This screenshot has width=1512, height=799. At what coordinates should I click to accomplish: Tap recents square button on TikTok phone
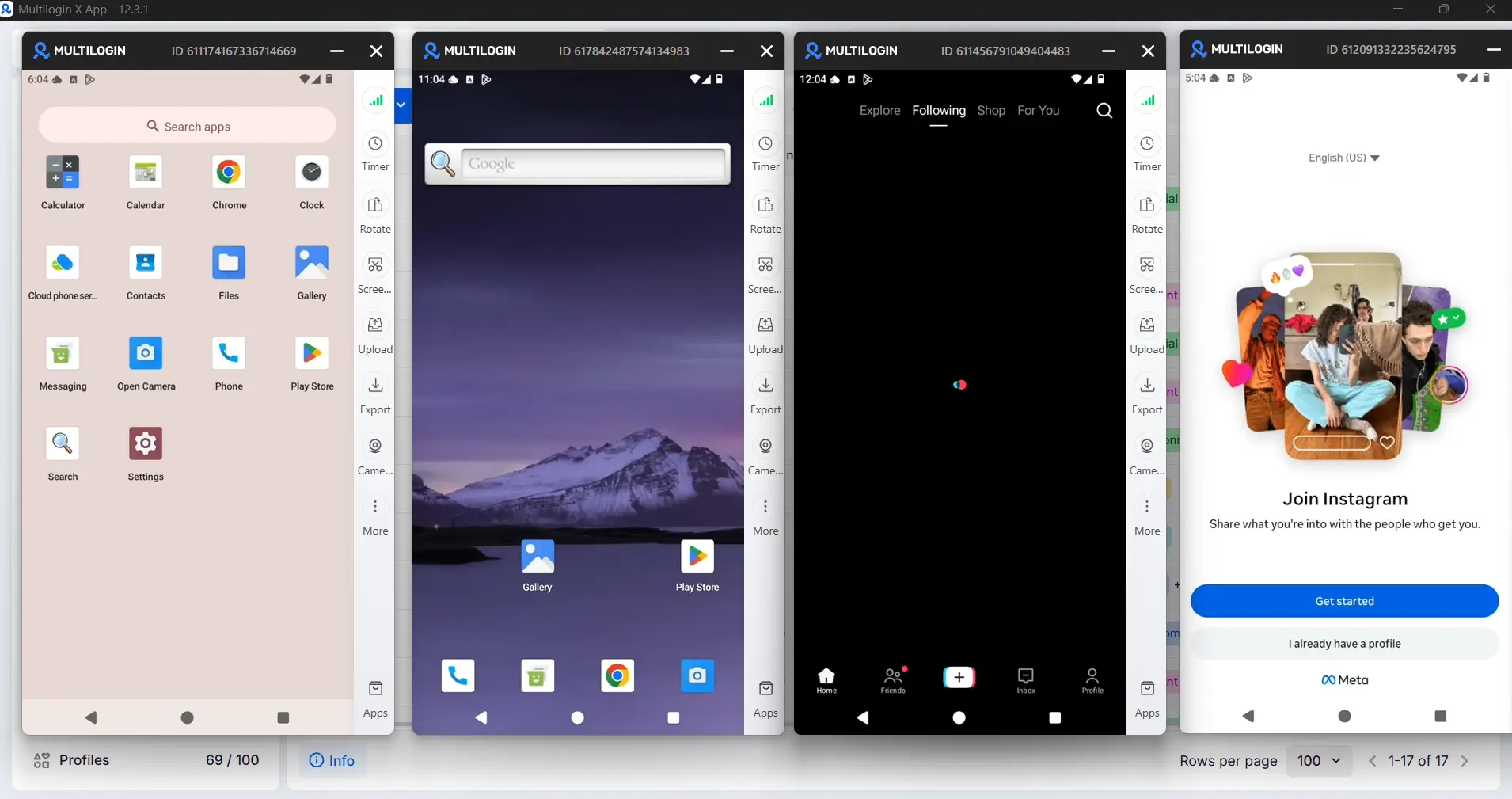click(x=1054, y=717)
